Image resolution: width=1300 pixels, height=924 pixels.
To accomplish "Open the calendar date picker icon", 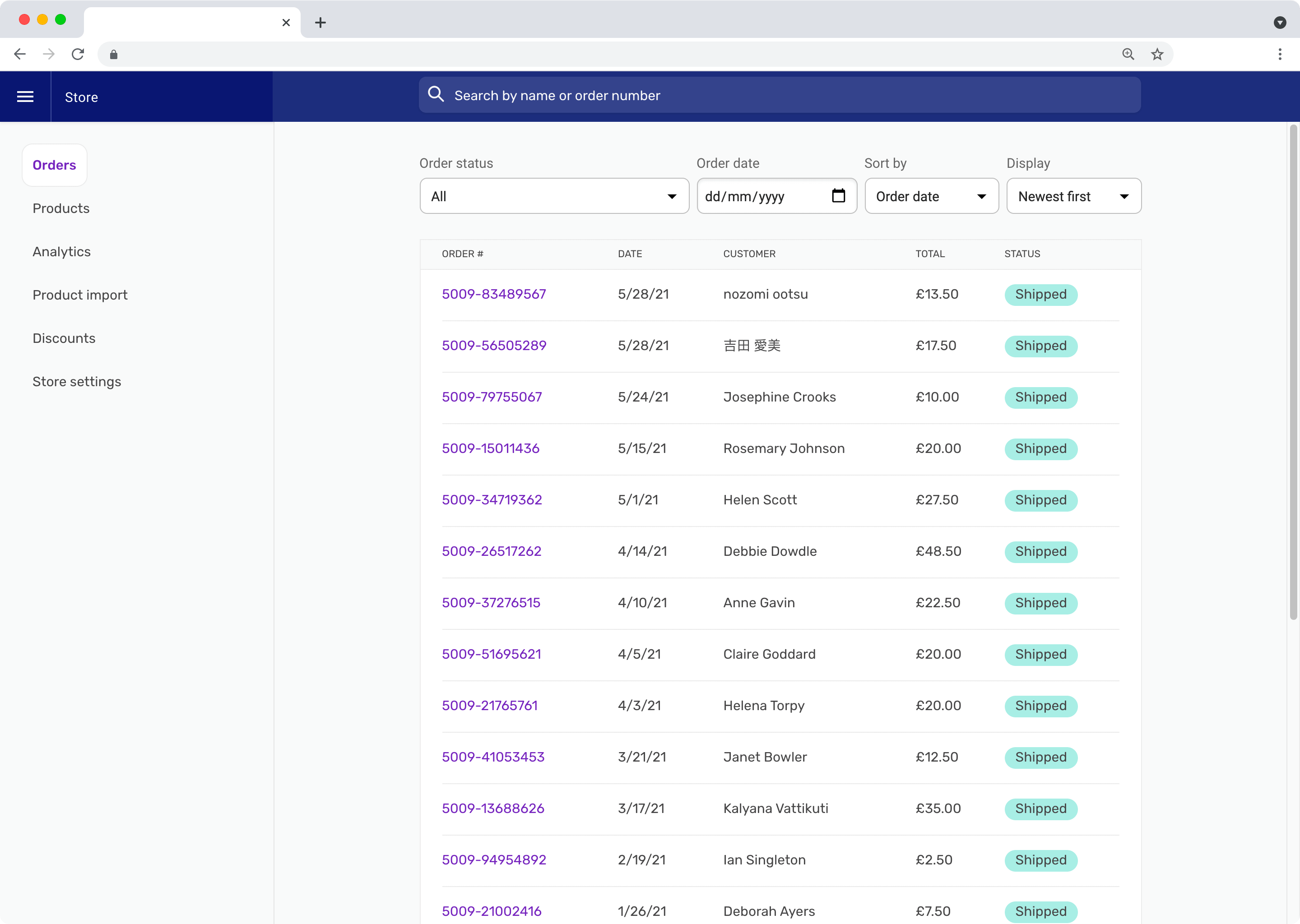I will pyautogui.click(x=838, y=196).
